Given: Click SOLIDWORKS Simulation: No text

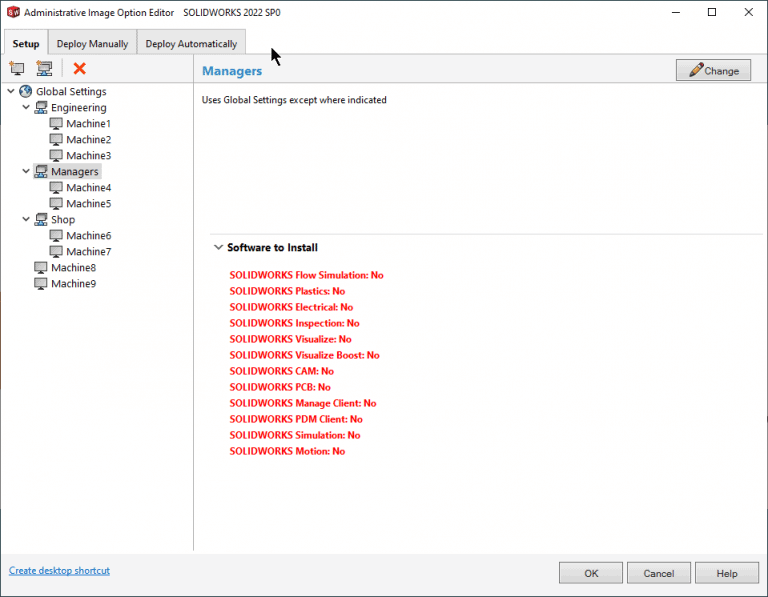Looking at the screenshot, I should 295,435.
